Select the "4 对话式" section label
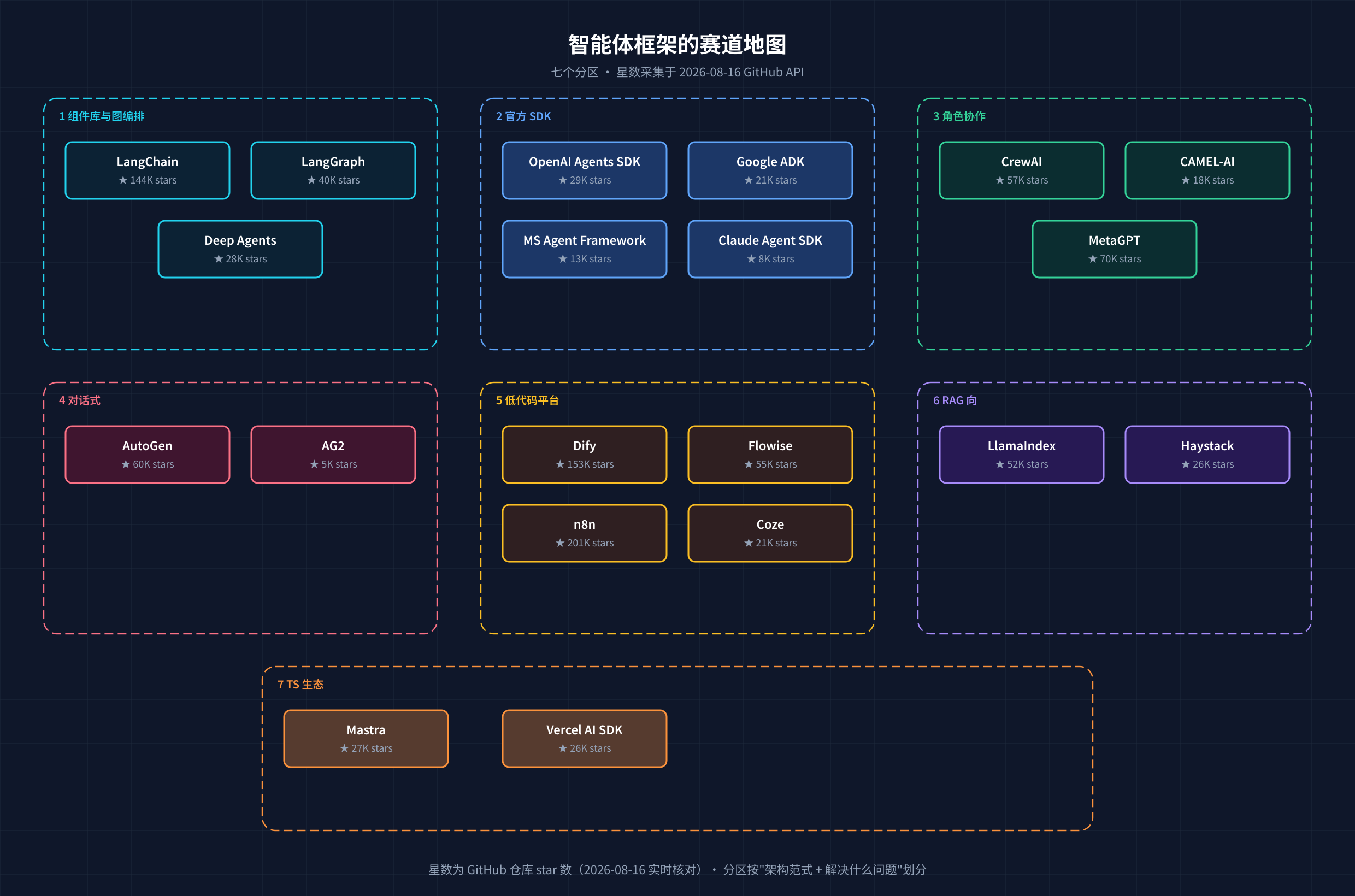 click(x=80, y=400)
